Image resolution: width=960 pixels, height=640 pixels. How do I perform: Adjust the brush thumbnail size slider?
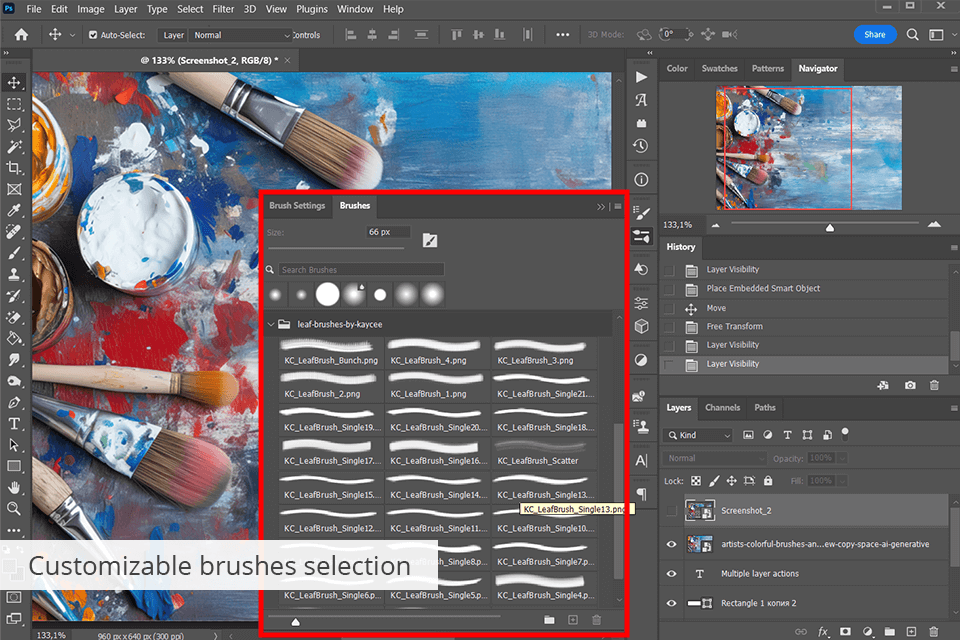[x=295, y=621]
